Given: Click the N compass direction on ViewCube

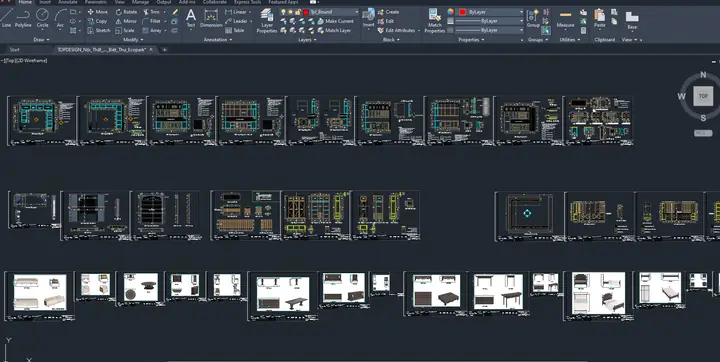Looking at the screenshot, I should click(x=703, y=75).
